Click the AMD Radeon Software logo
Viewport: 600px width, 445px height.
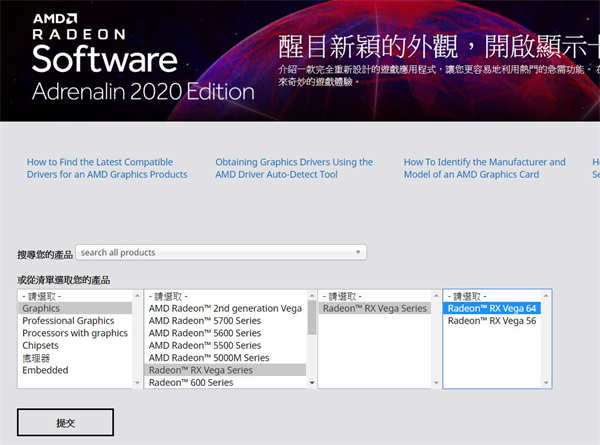coord(143,57)
